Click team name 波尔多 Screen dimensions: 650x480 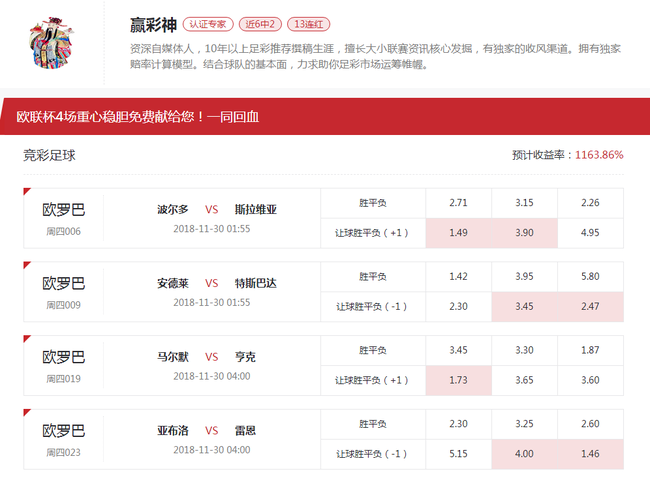[x=173, y=209]
